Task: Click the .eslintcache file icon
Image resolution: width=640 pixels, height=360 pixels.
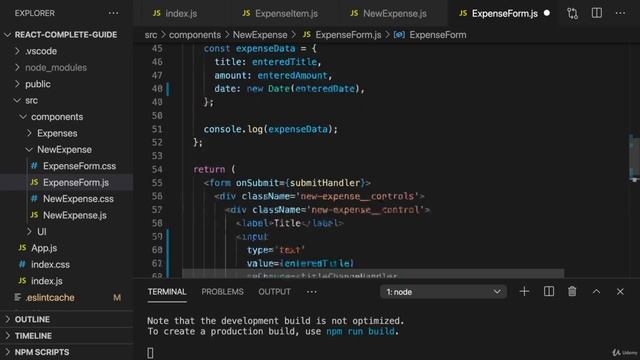Action: point(18,297)
